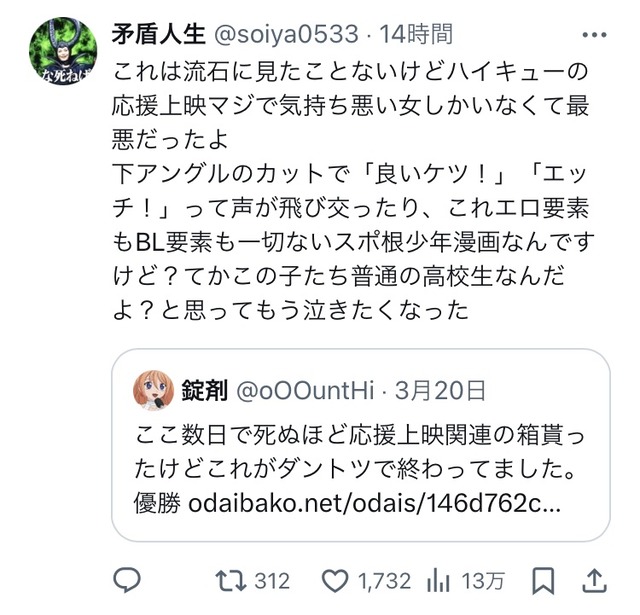Open the @soiya0533 handle

point(286,34)
